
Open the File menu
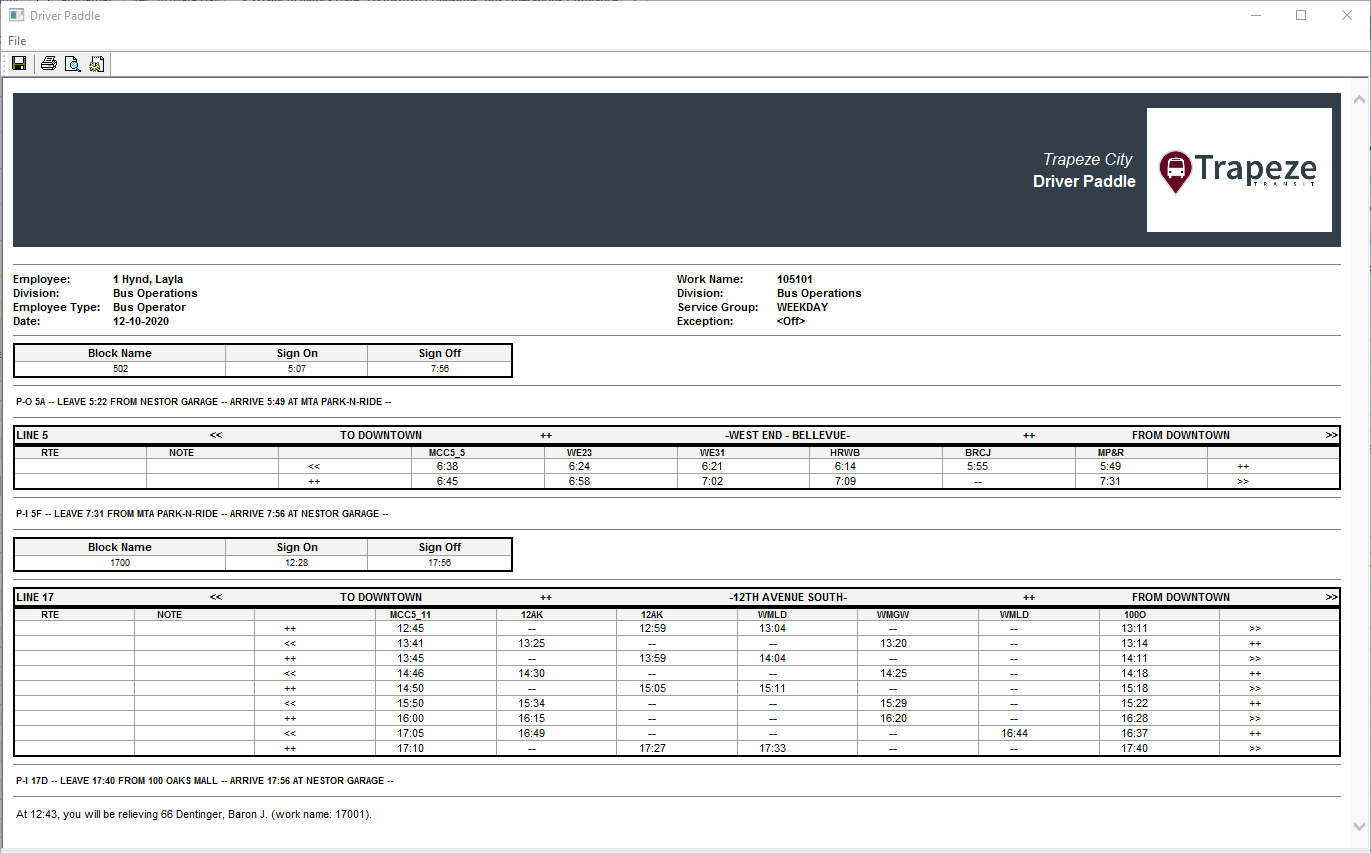click(x=17, y=41)
